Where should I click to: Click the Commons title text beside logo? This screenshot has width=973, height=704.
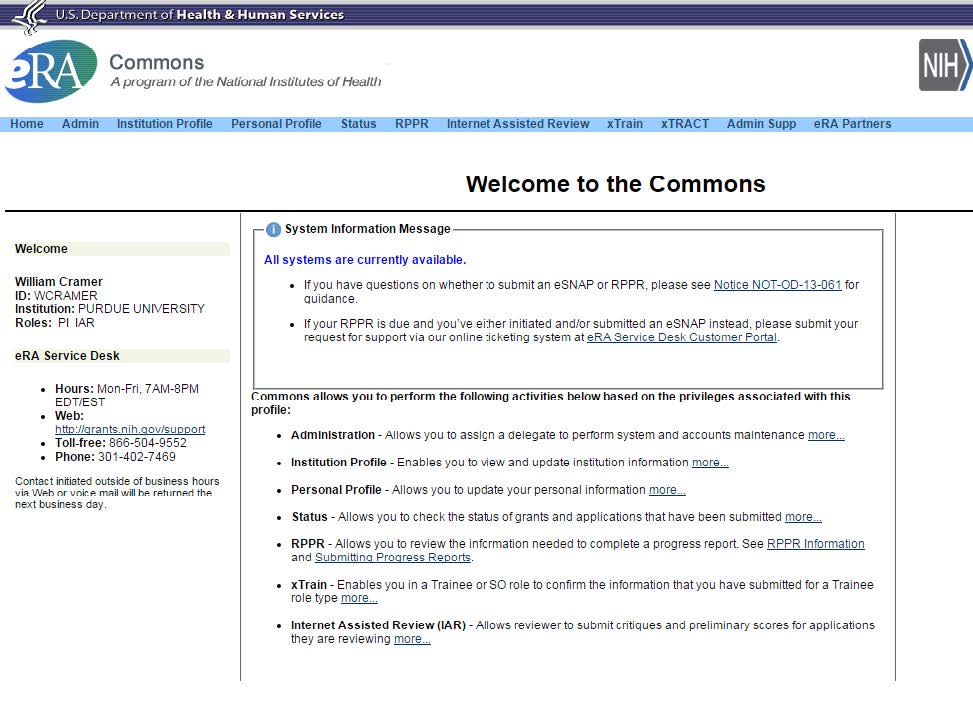click(x=156, y=62)
